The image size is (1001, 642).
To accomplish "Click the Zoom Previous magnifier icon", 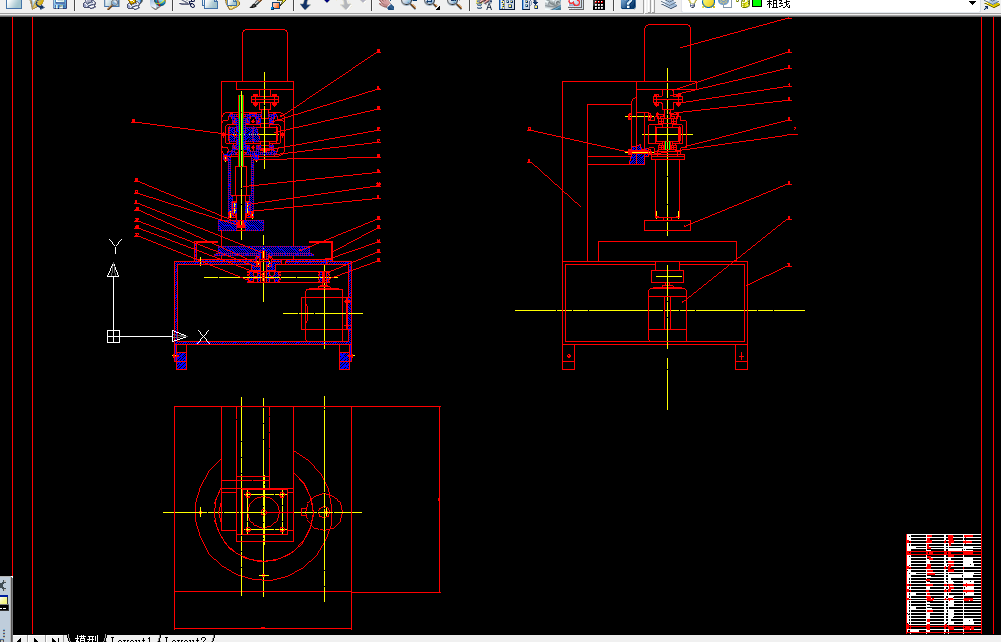I will (x=455, y=4).
